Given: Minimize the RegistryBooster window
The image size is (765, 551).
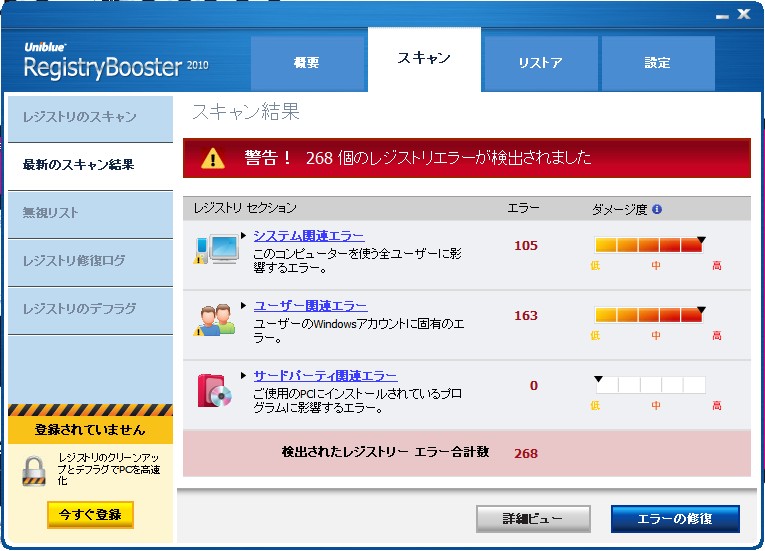Looking at the screenshot, I should click(x=722, y=16).
